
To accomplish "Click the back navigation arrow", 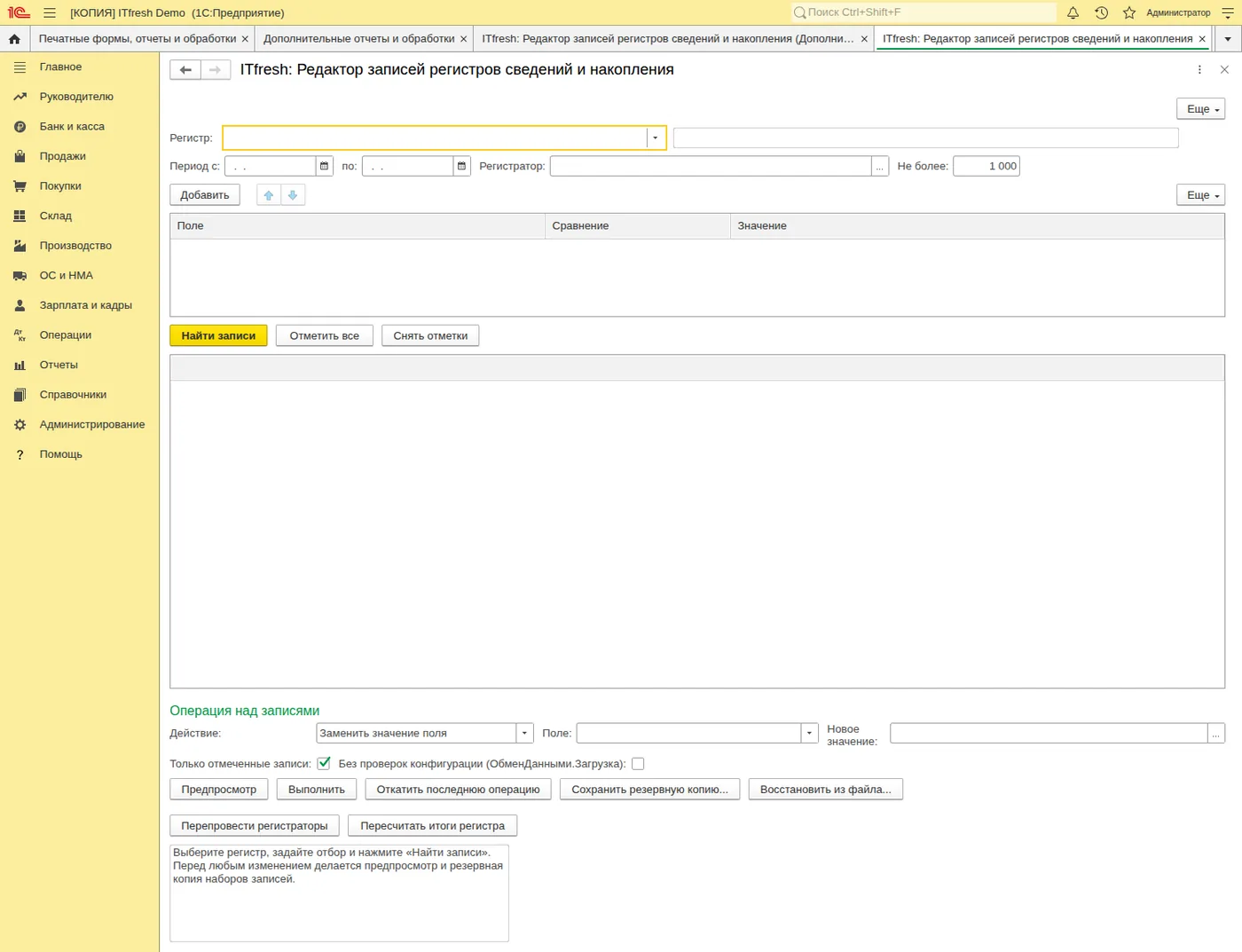I will (185, 70).
